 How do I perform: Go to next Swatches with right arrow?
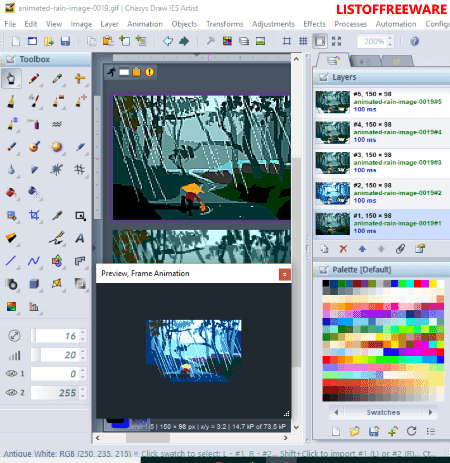430,412
